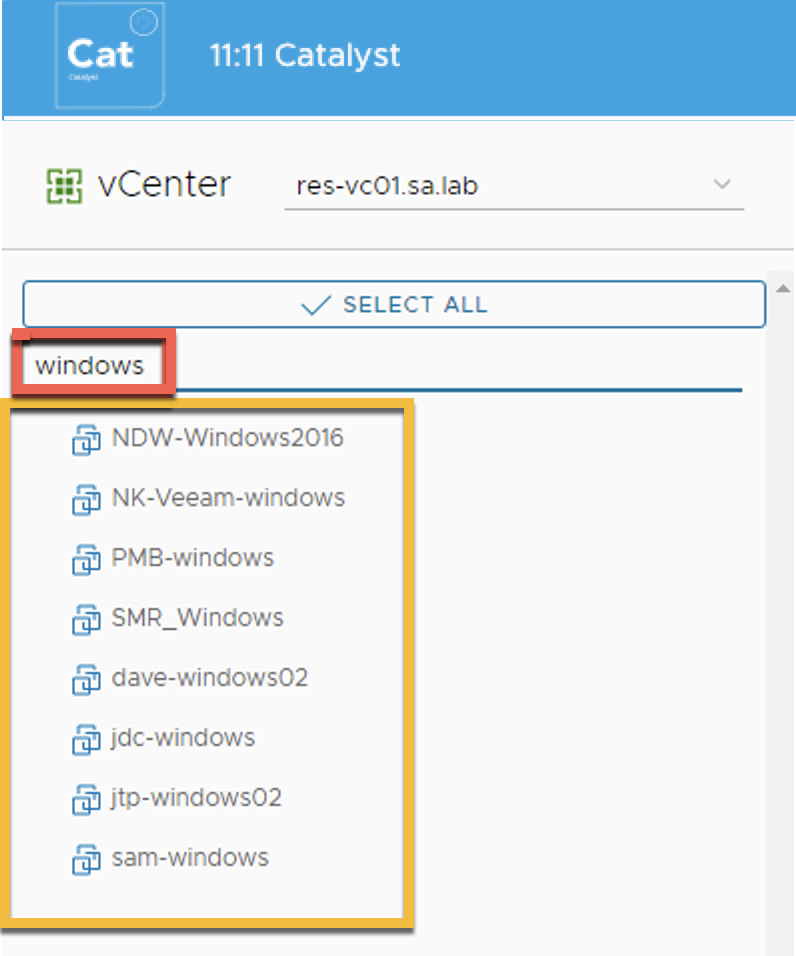Select the dave-windows02 list item
The image size is (796, 956).
point(210,678)
